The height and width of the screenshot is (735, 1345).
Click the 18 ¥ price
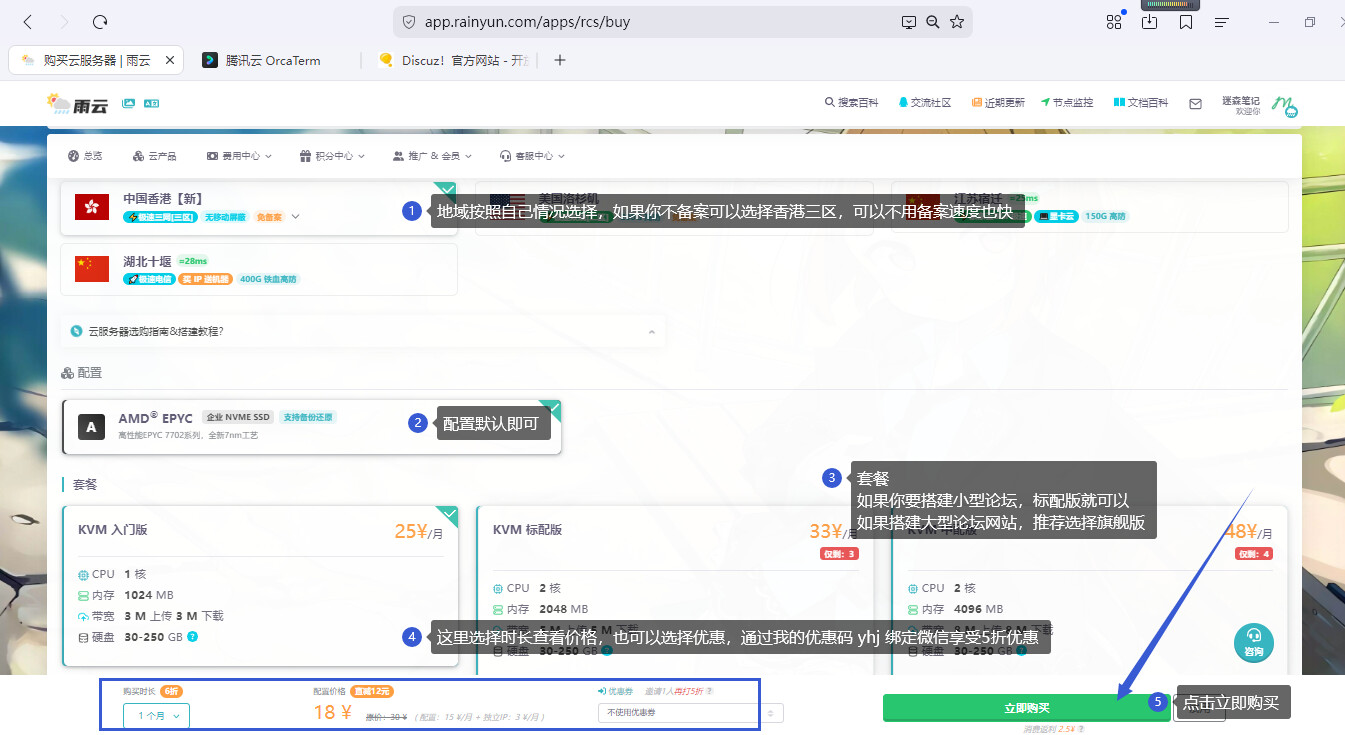[x=332, y=713]
